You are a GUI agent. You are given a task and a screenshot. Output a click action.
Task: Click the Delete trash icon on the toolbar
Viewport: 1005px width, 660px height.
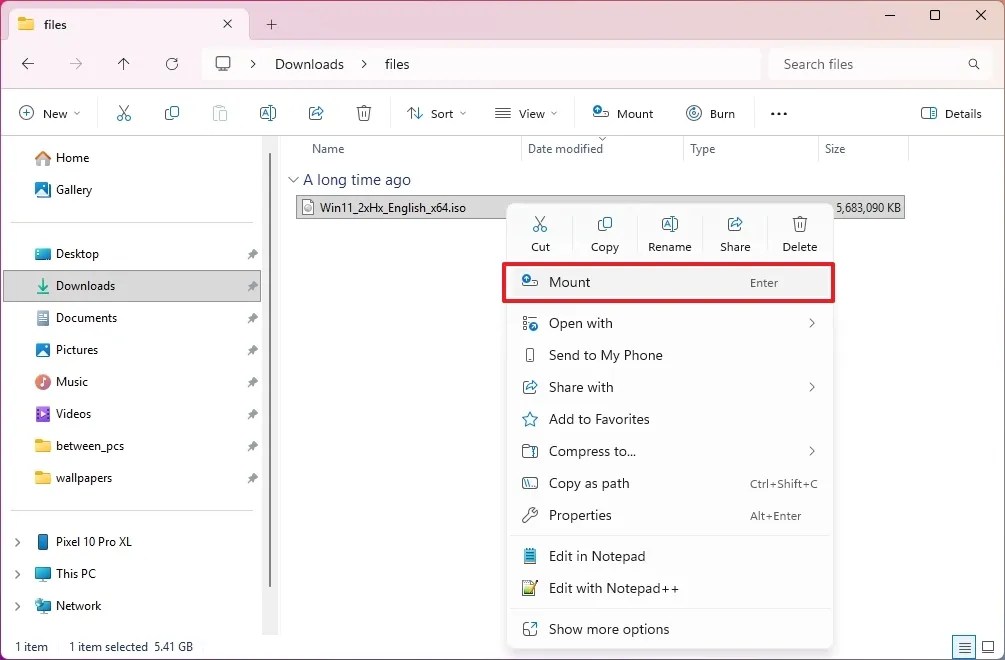[364, 113]
